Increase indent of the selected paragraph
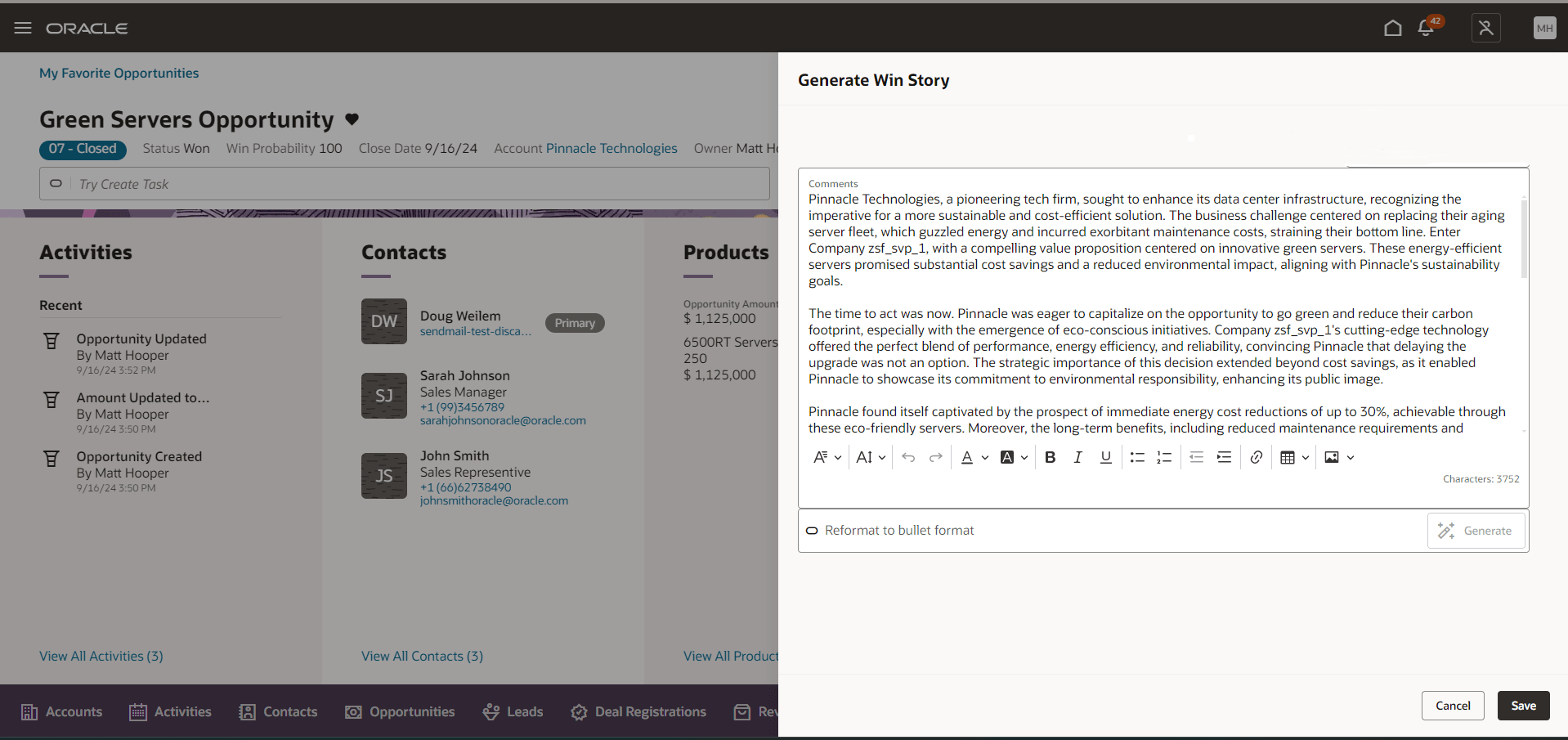This screenshot has height=740, width=1568. click(1224, 457)
